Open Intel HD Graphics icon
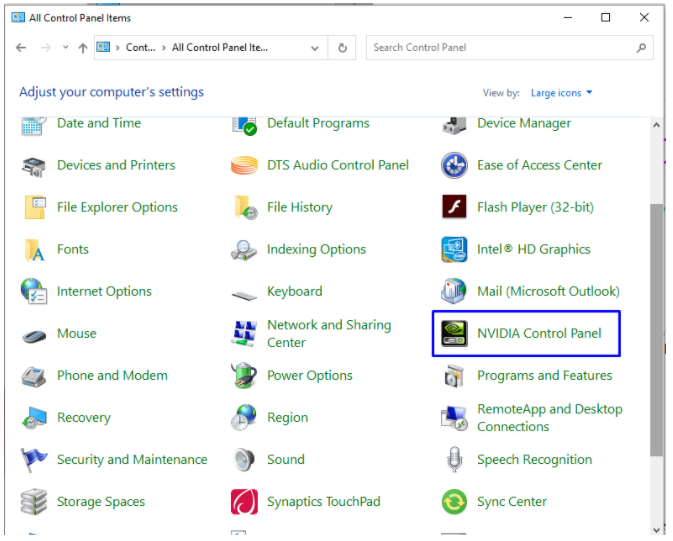 [454, 249]
